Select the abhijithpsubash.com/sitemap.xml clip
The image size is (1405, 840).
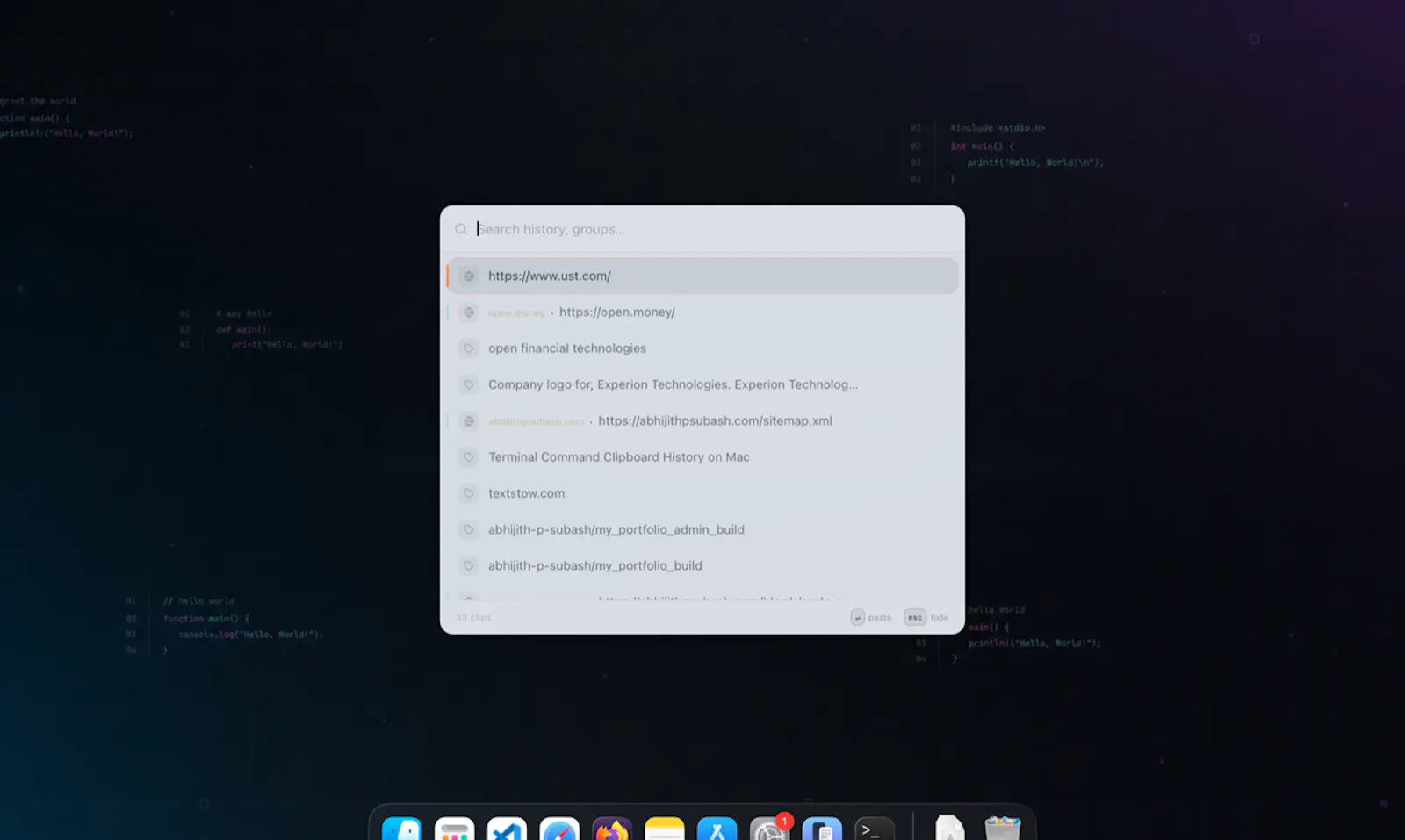[702, 420]
